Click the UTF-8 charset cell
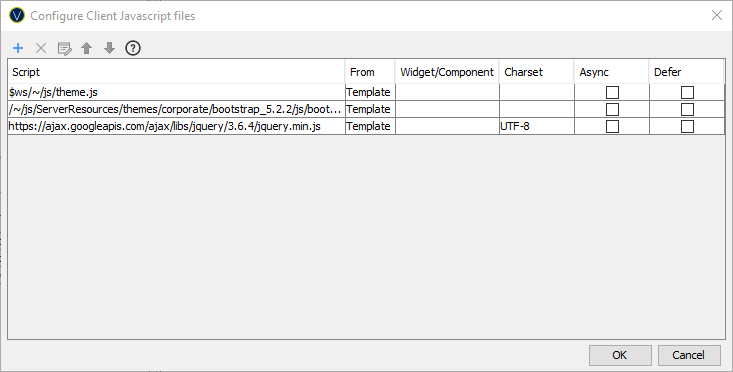 (x=537, y=126)
